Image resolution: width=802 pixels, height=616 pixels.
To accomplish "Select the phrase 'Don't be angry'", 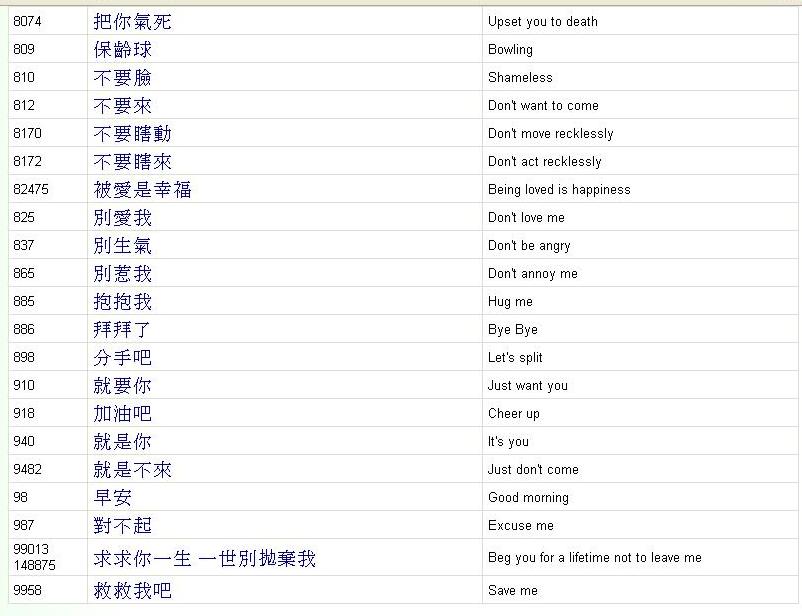I will pyautogui.click(x=529, y=246).
